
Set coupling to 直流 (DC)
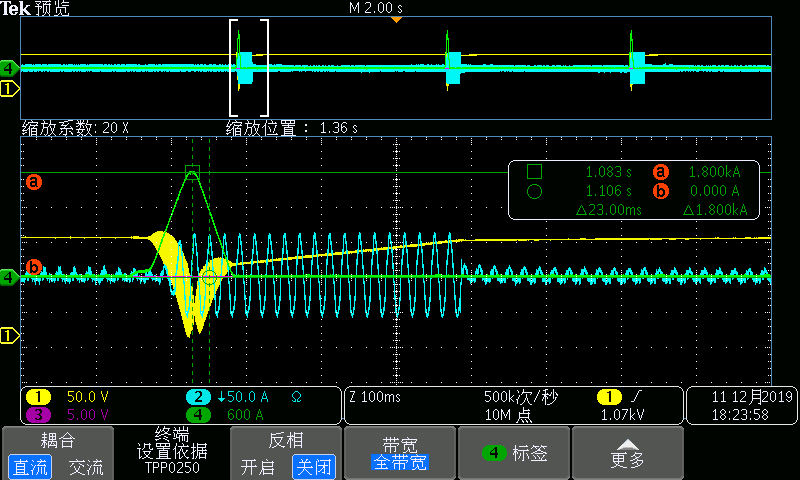pos(29,466)
